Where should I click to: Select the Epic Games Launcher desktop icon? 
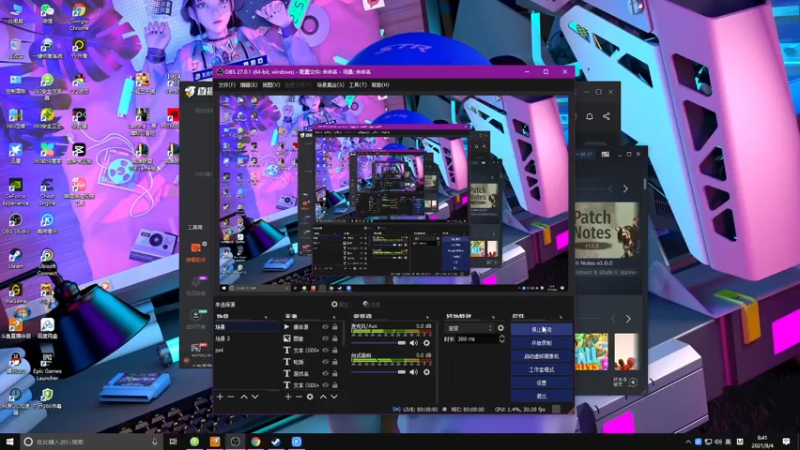(x=47, y=366)
